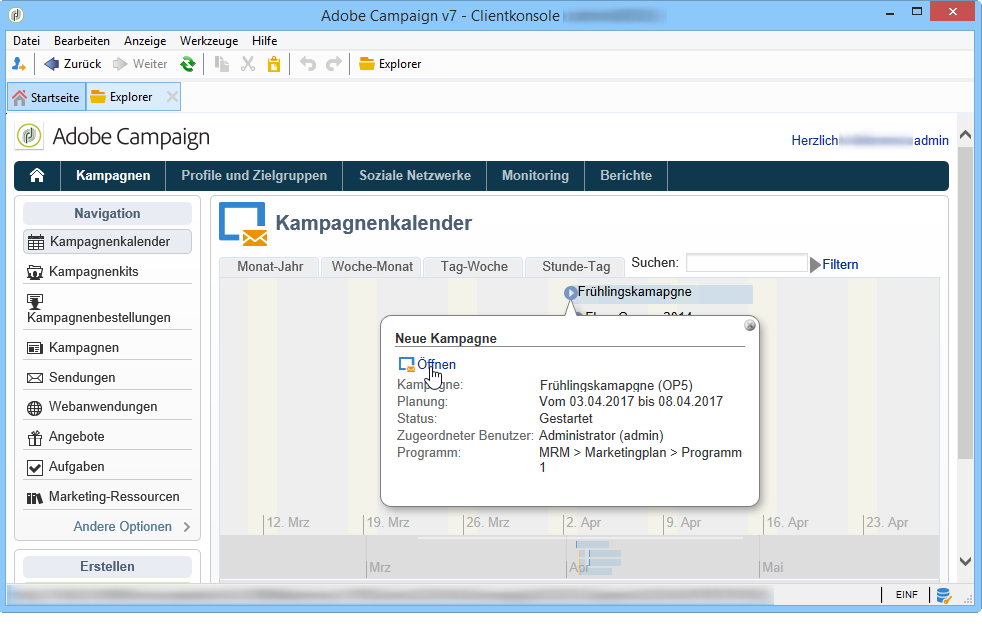Click the home icon in navigation bar
This screenshot has width=982, height=643.
(37, 175)
